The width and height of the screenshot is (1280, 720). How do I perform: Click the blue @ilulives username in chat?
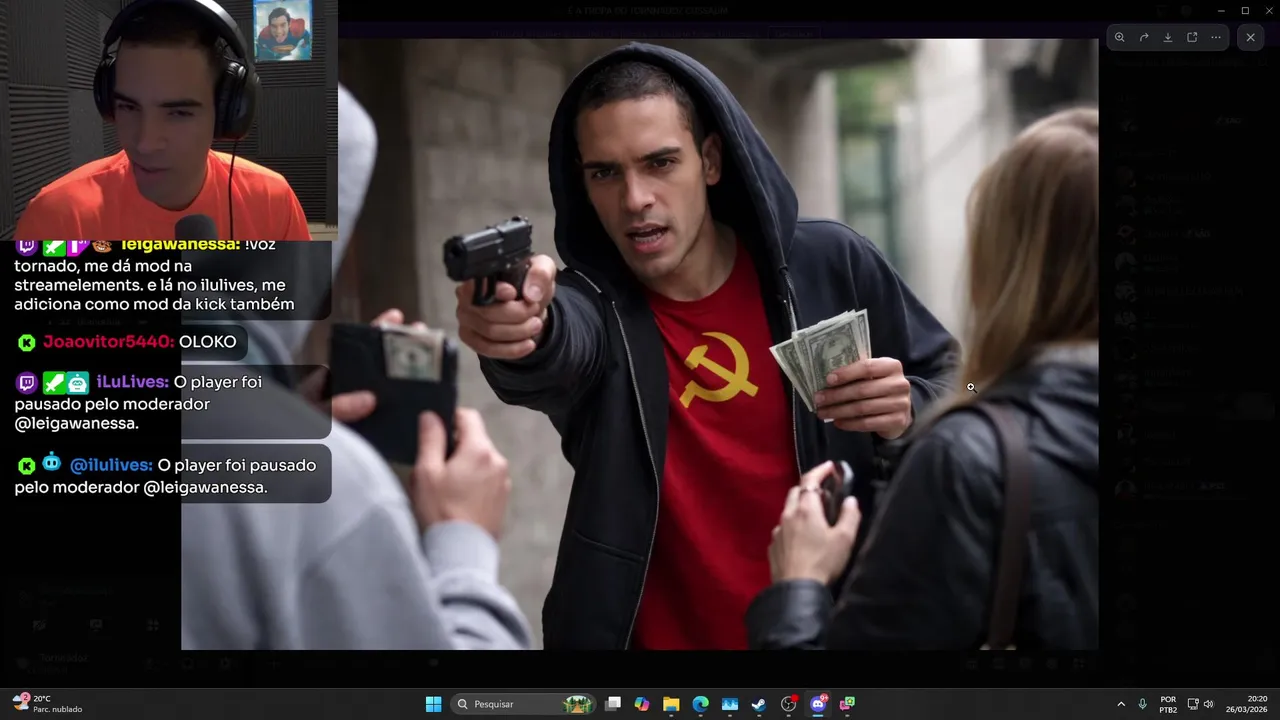(x=111, y=465)
